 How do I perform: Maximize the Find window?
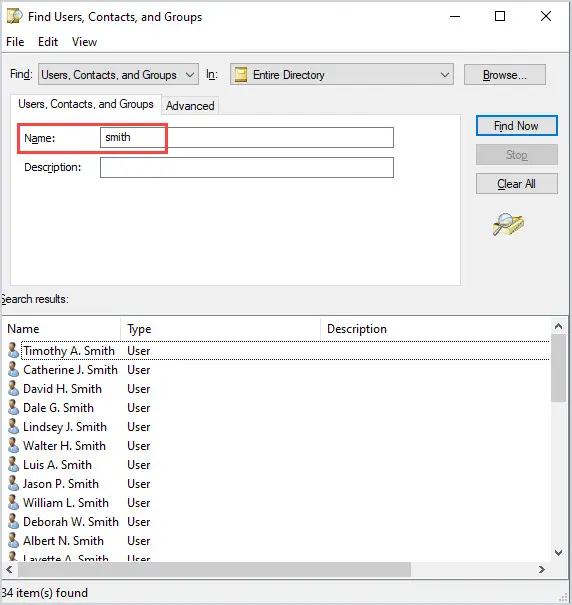click(x=500, y=16)
